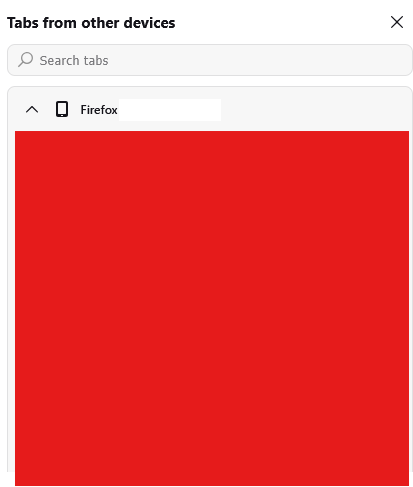Click the Search tabs placeholder text
Viewport: 413px width, 487px height.
click(74, 61)
